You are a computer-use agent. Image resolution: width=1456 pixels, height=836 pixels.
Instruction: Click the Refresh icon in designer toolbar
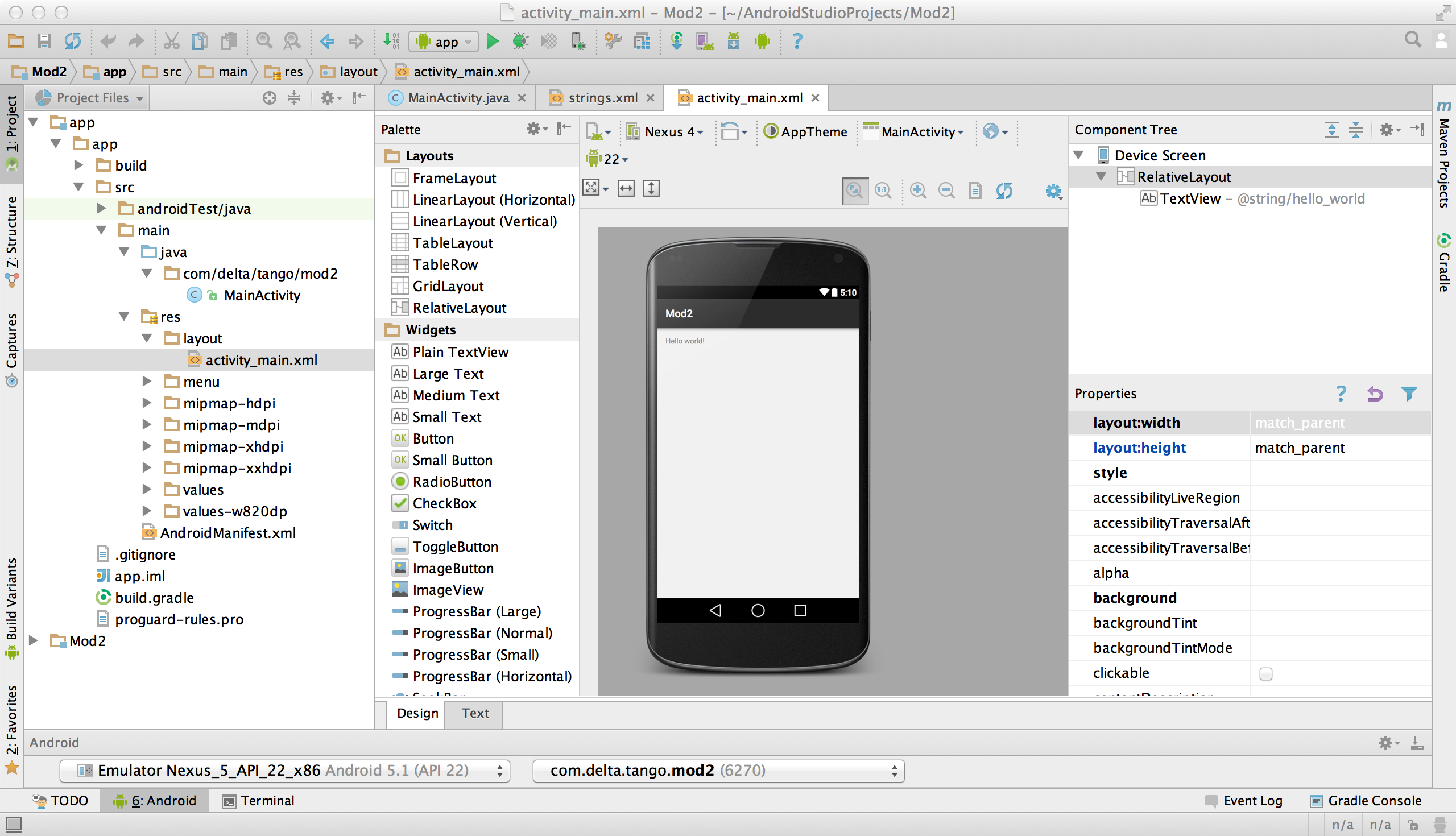point(1004,190)
